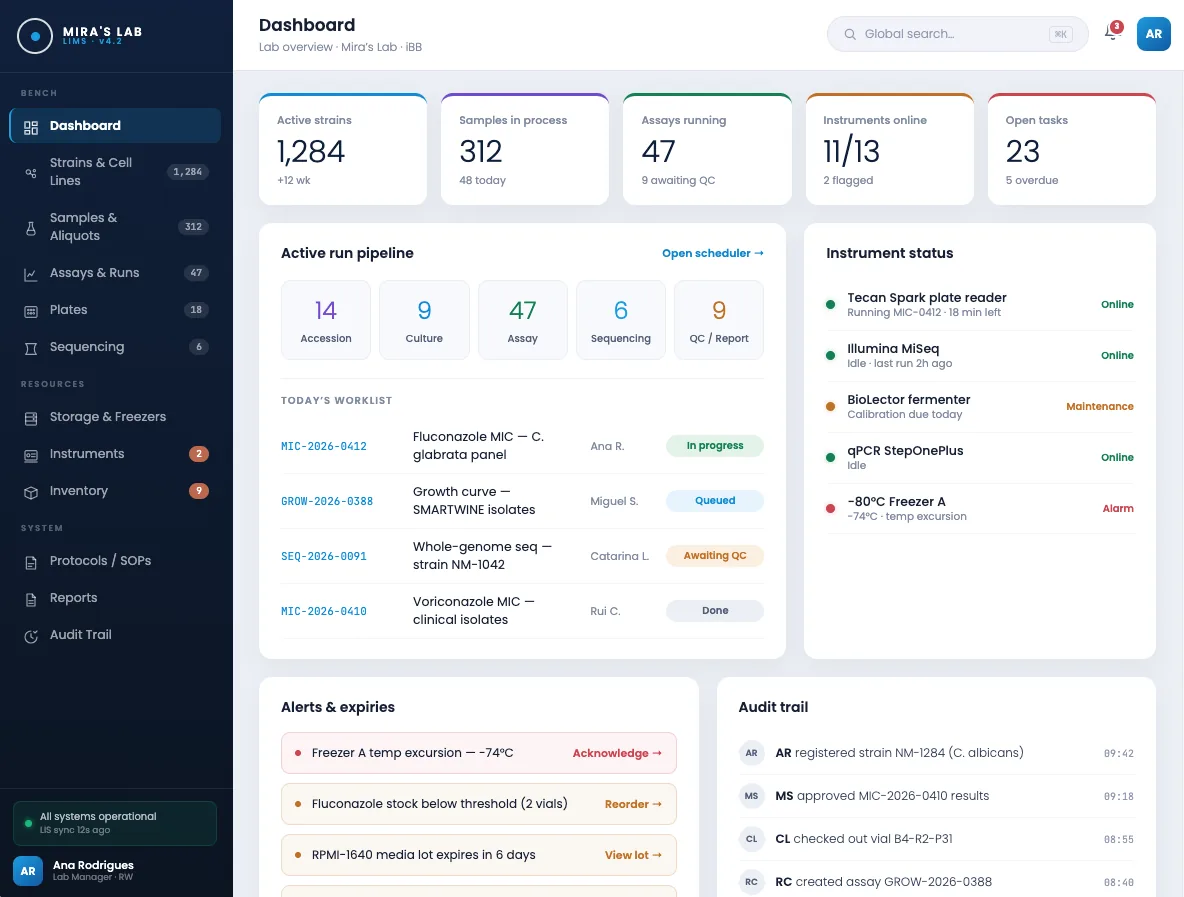Image resolution: width=1184 pixels, height=897 pixels.
Task: Open the Assays running stat card
Action: click(708, 149)
